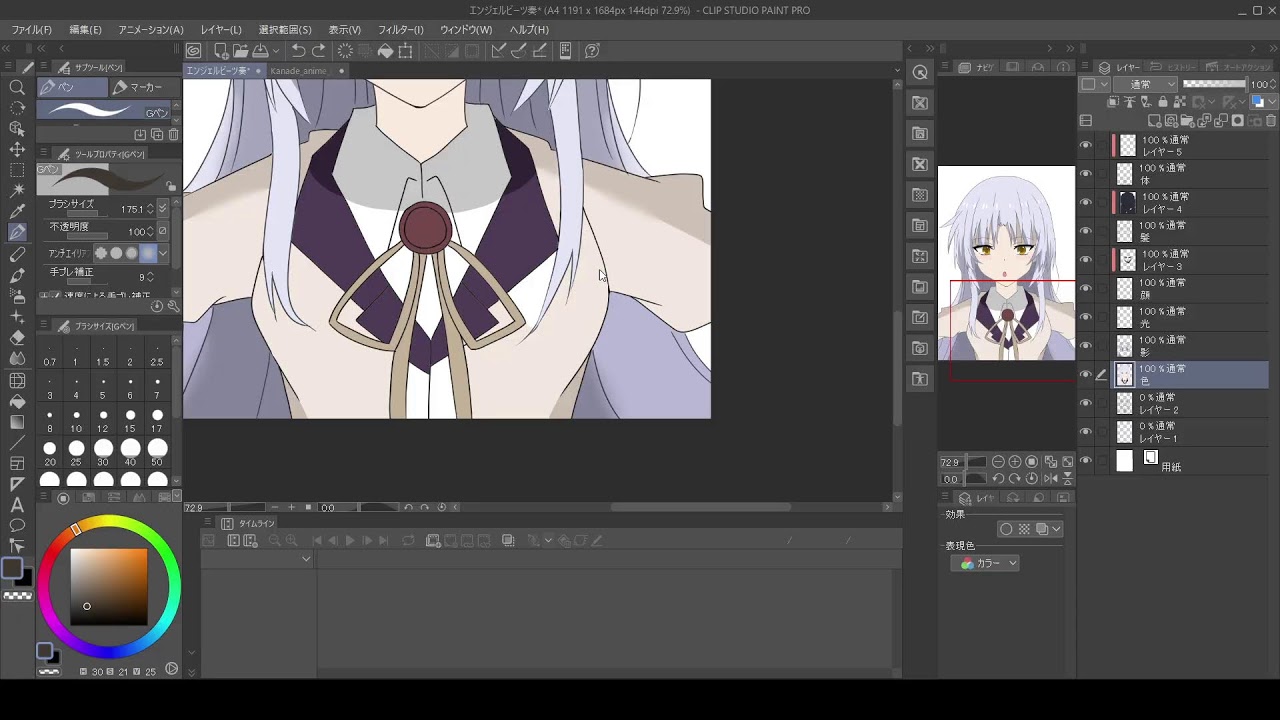Delete the sub tool with the trash icon
1280x720 pixels.
174,134
